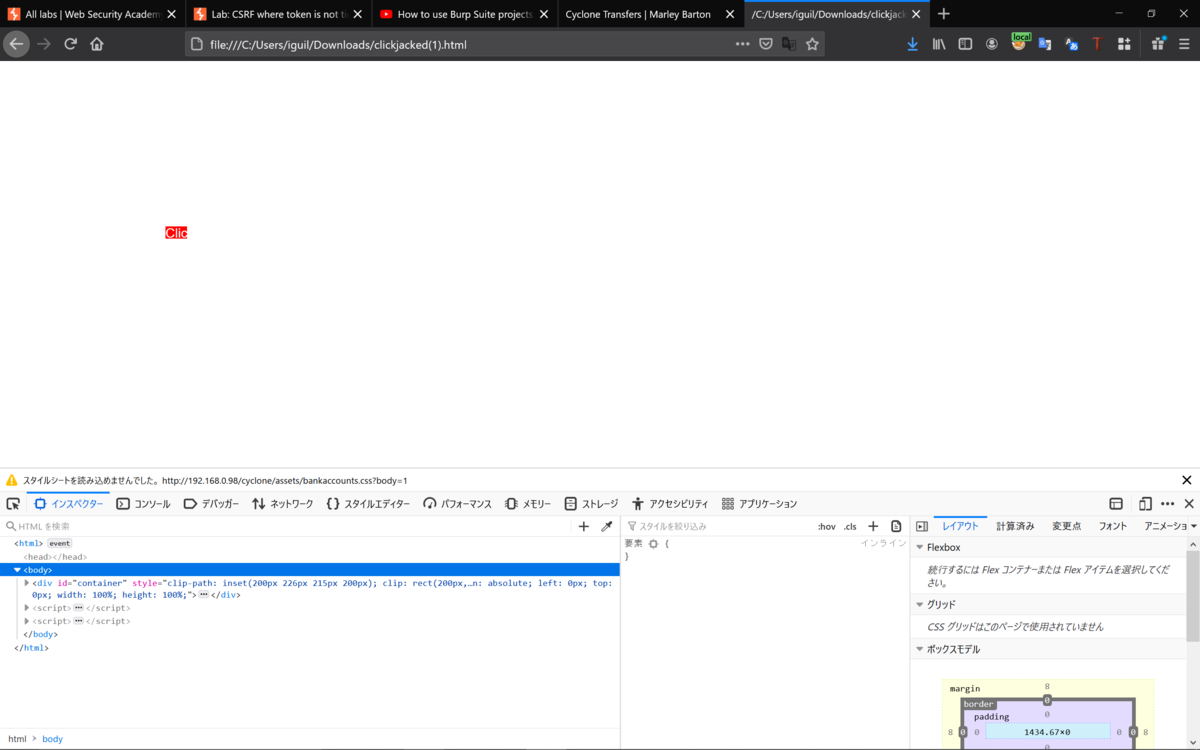Reload the current page
This screenshot has width=1200, height=750.
click(70, 44)
